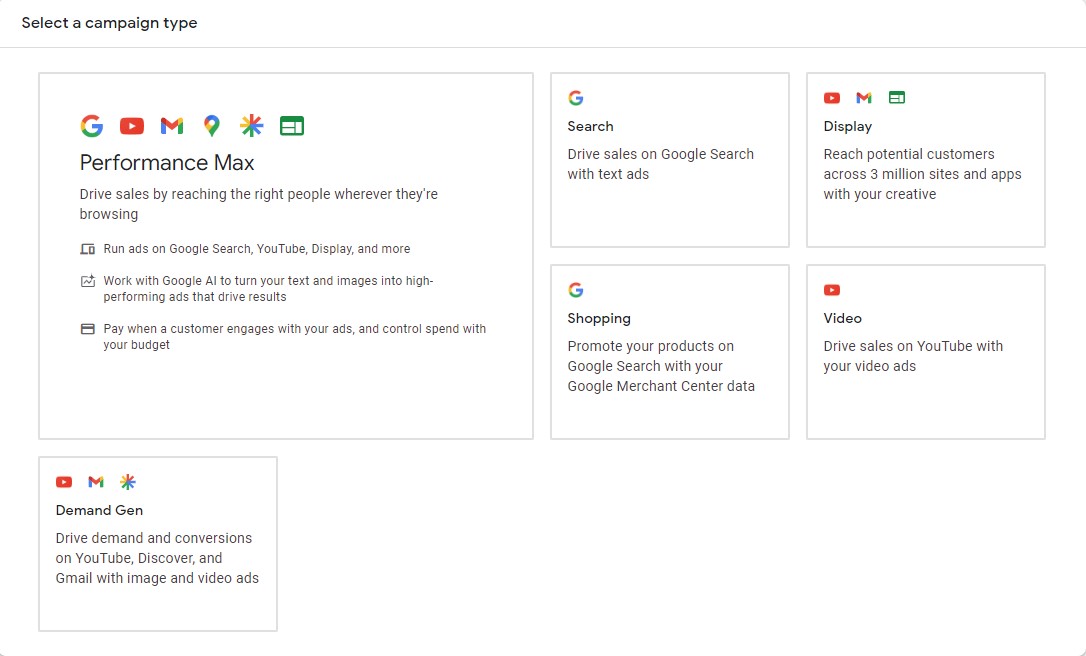The width and height of the screenshot is (1086, 656).
Task: Click the Google icon above Search
Action: pyautogui.click(x=576, y=98)
